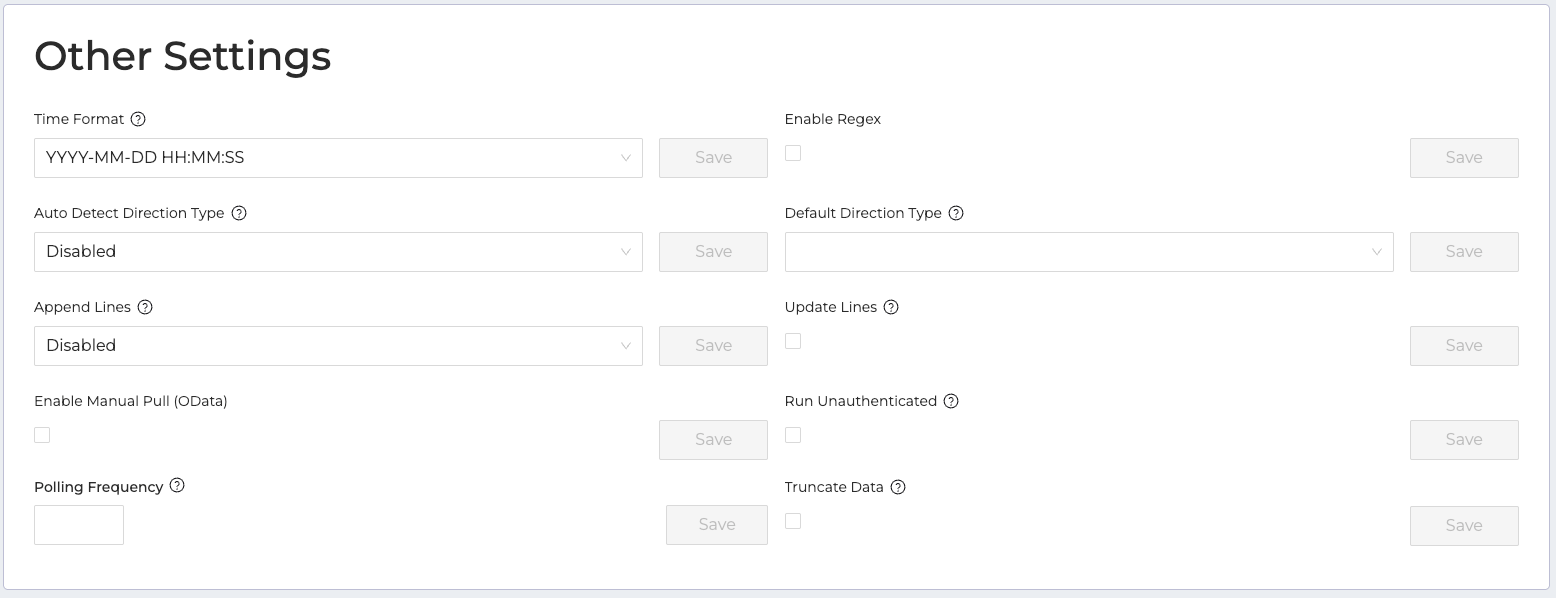Open the Update Lines help tooltip icon

click(x=891, y=307)
